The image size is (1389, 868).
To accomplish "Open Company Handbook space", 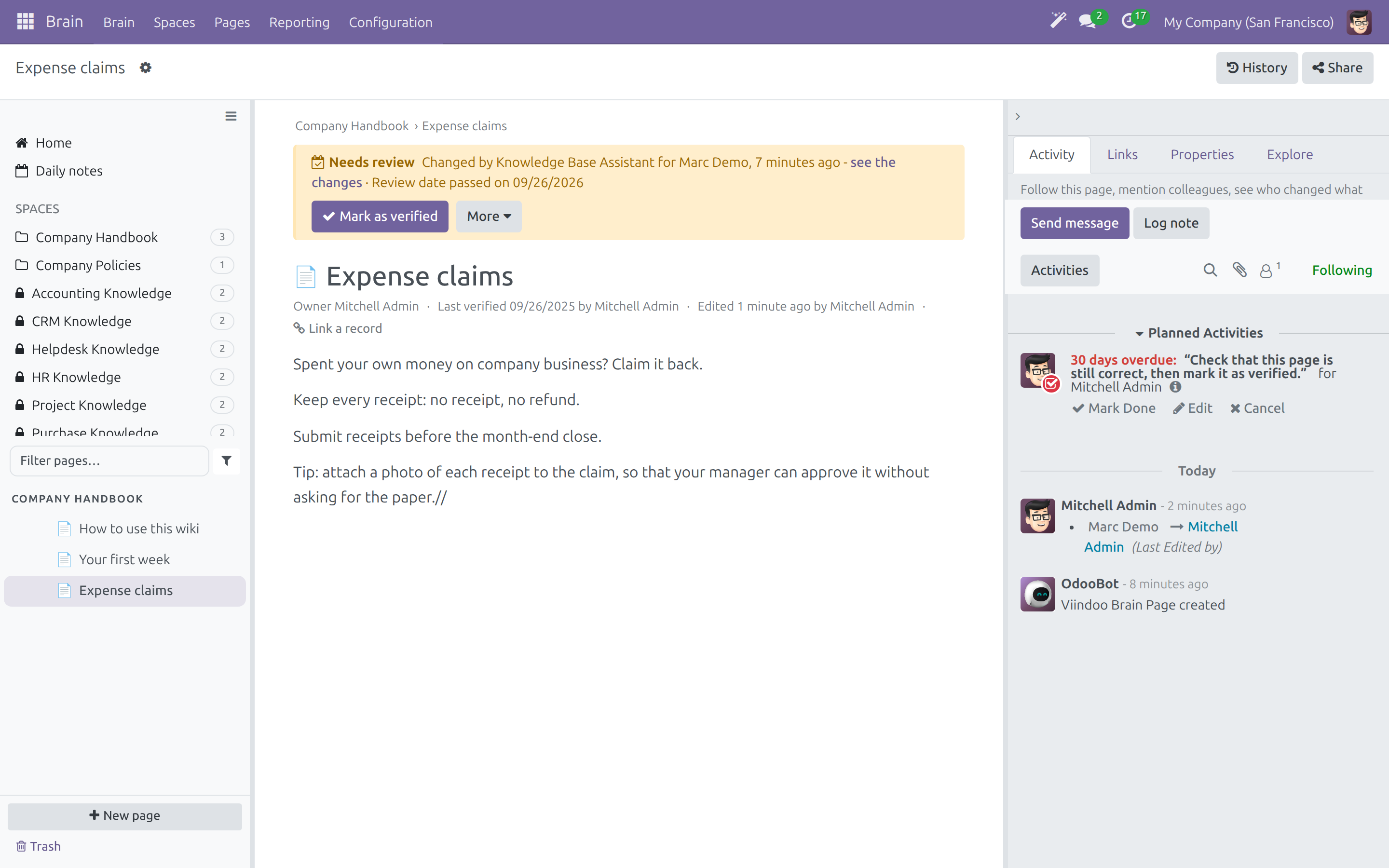I will 124,237.
